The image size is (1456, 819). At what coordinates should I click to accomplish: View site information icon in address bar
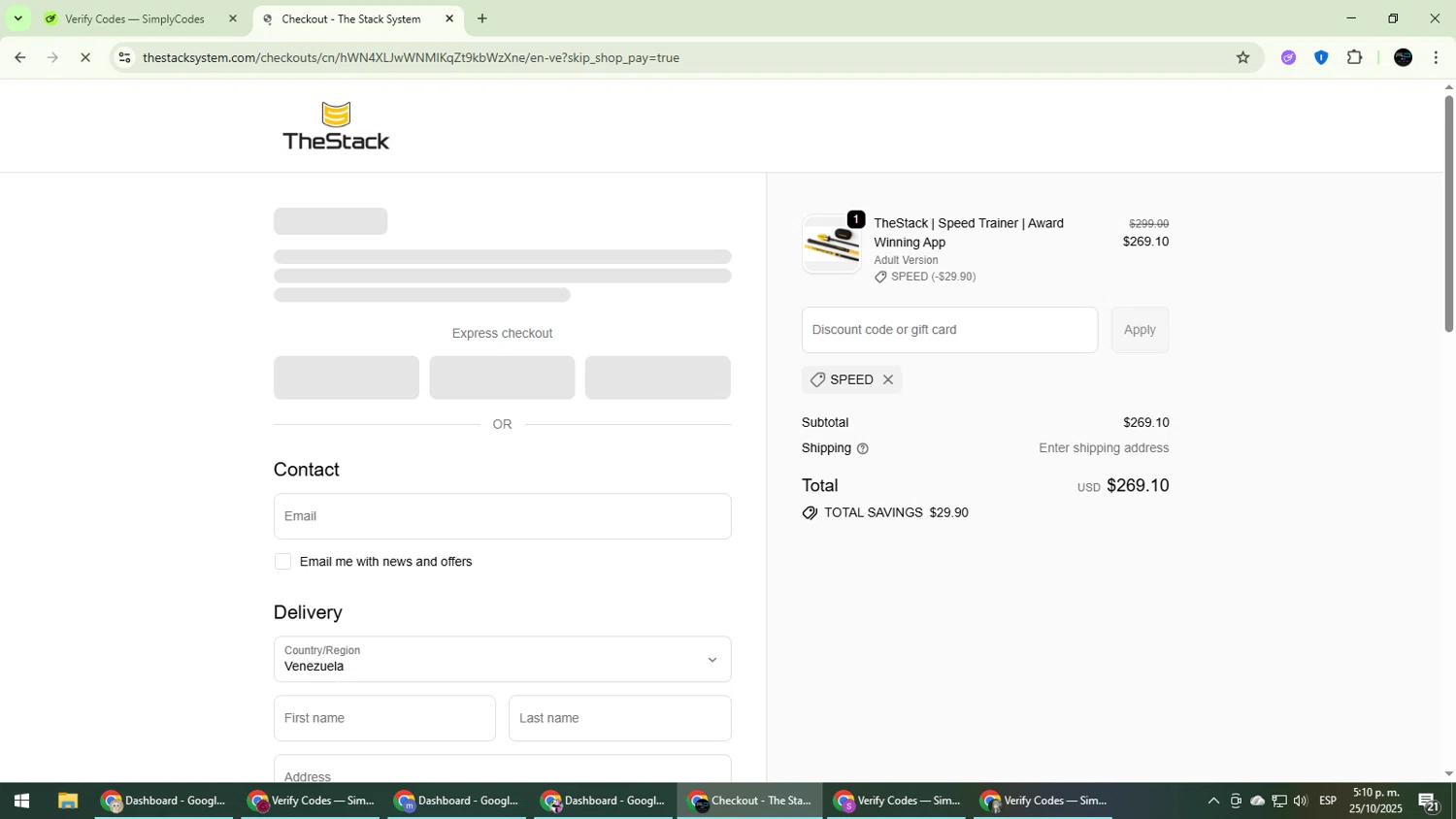coord(124,57)
